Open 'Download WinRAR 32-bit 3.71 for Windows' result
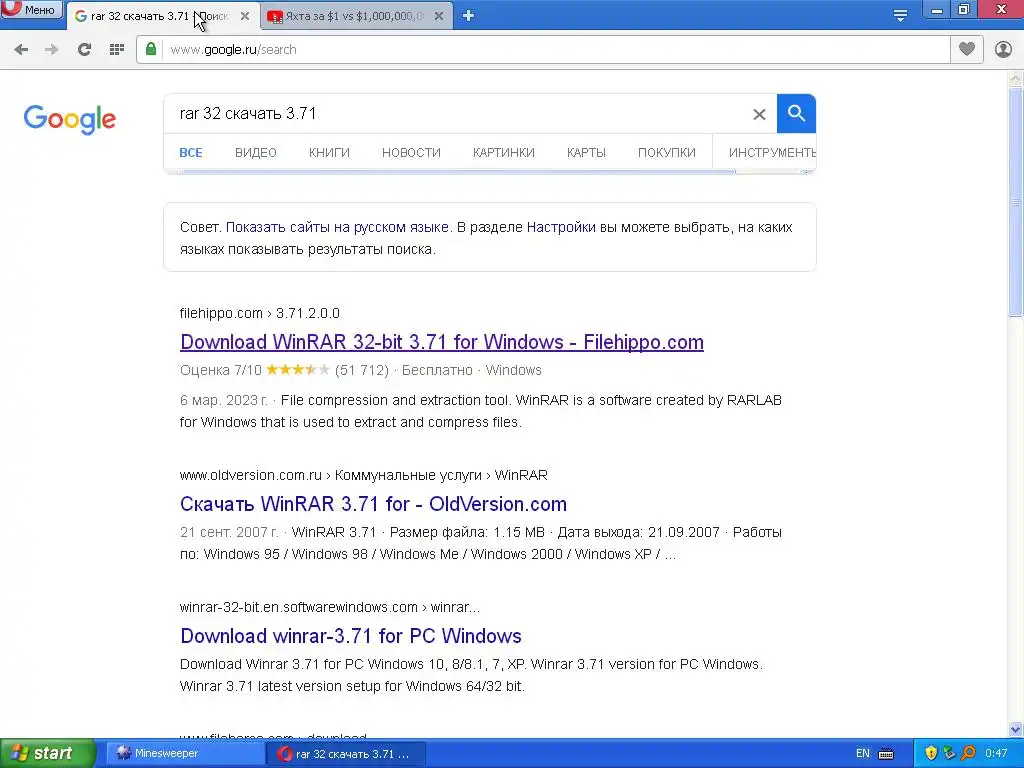This screenshot has height=768, width=1024. [x=442, y=342]
